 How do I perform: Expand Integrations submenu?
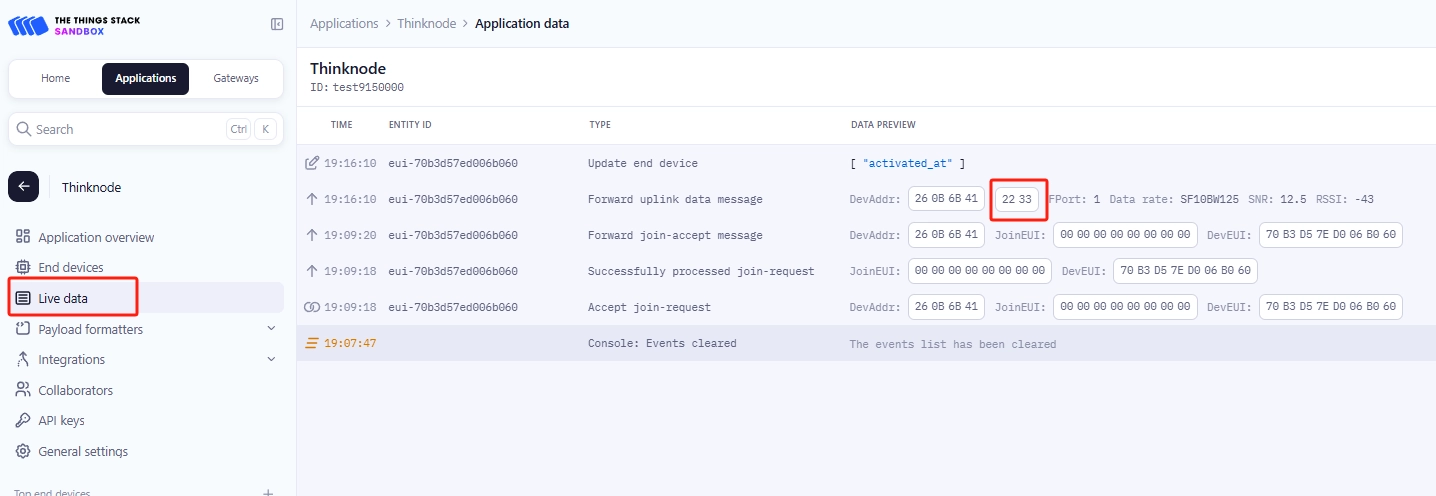(x=271, y=359)
